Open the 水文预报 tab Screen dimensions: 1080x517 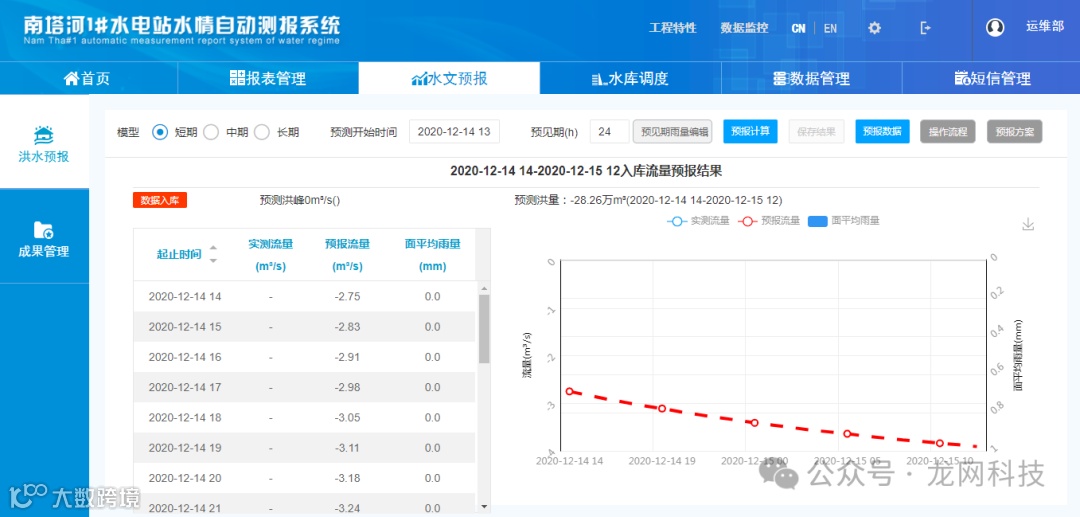point(449,78)
